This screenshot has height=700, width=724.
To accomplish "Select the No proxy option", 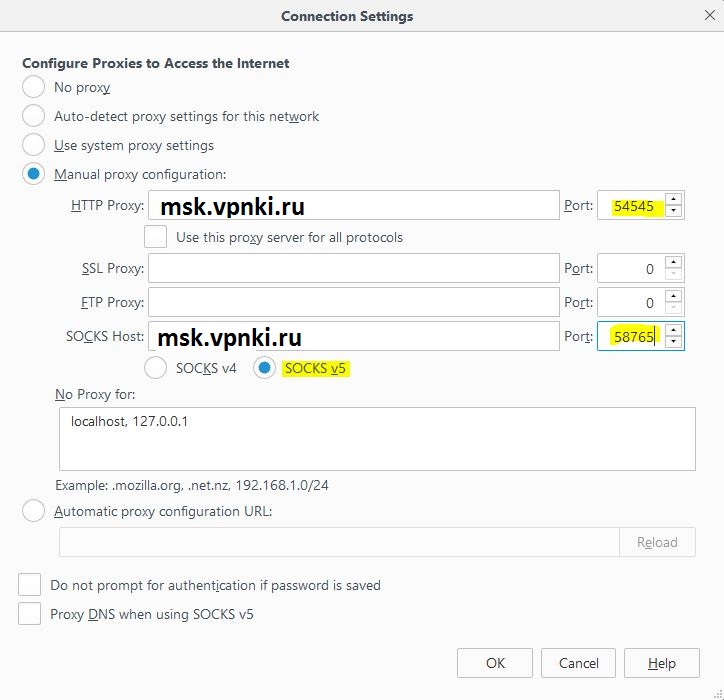I will [x=33, y=87].
